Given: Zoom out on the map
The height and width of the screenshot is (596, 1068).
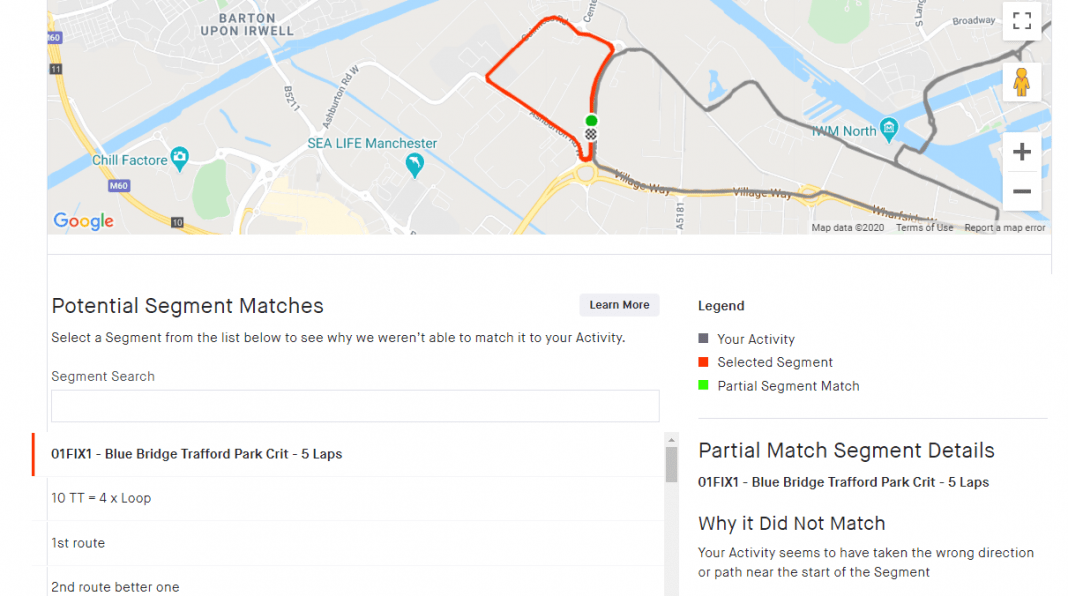Looking at the screenshot, I should 1021,191.
